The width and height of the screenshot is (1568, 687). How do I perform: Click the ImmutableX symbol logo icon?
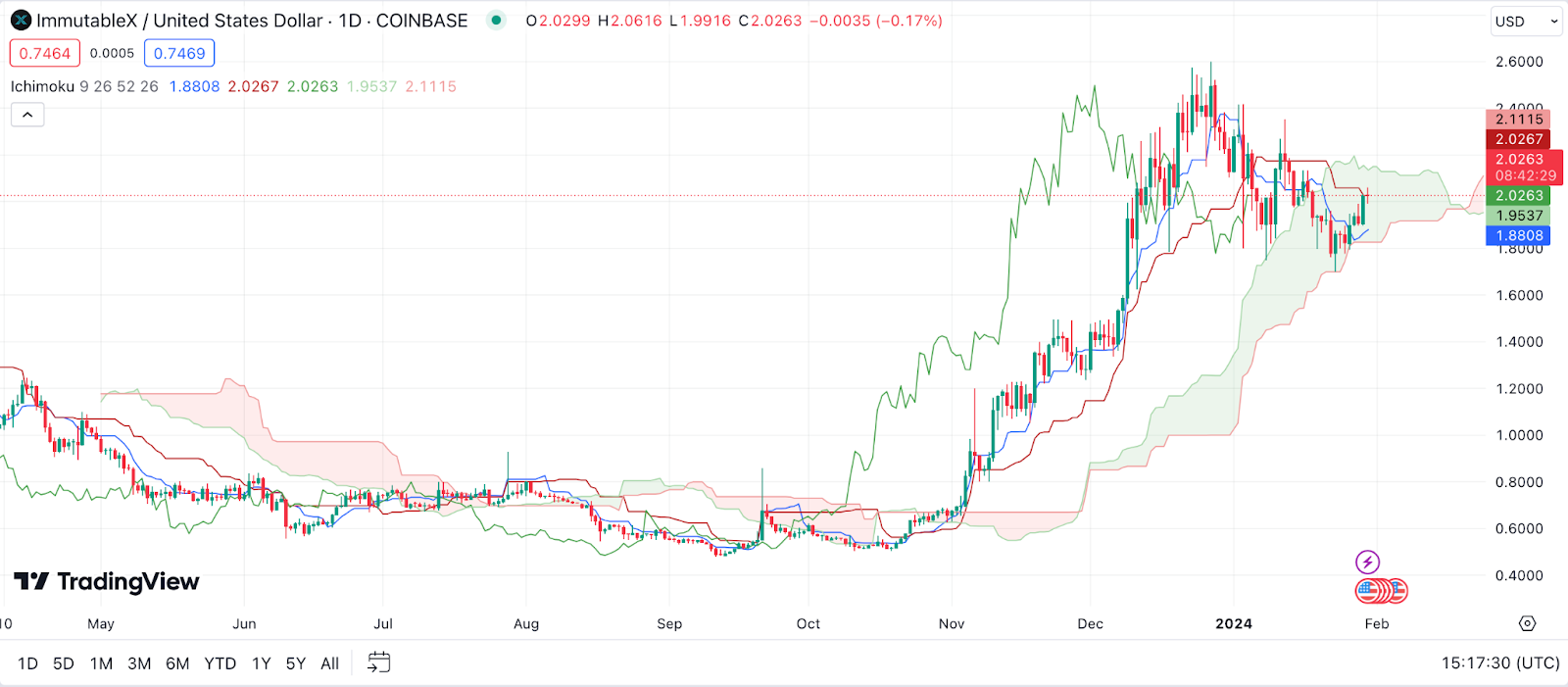21,21
